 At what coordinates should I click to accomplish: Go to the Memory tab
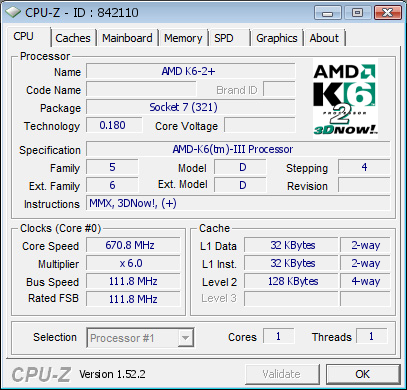183,38
